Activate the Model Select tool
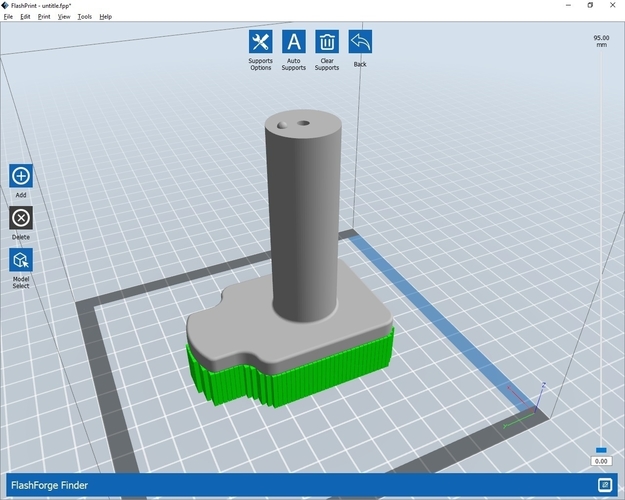 click(x=21, y=260)
